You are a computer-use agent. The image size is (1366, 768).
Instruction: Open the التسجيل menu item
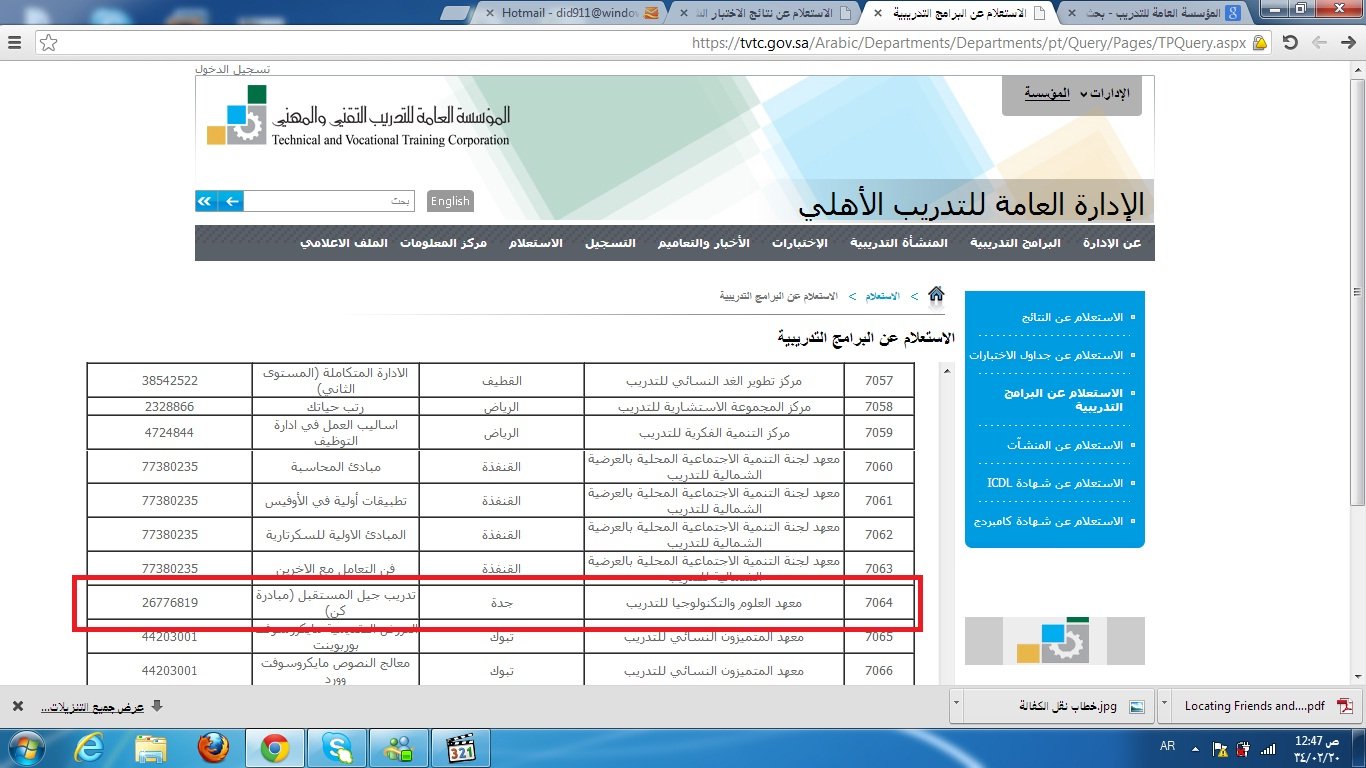(x=610, y=243)
